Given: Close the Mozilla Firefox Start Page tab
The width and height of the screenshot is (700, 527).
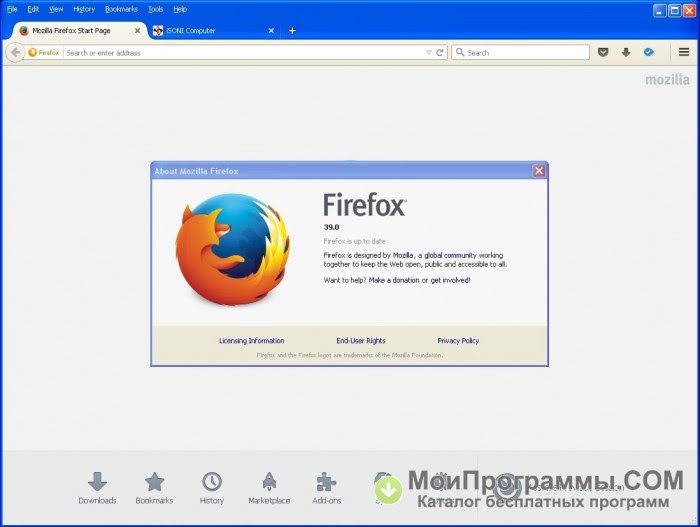Looking at the screenshot, I should point(138,30).
